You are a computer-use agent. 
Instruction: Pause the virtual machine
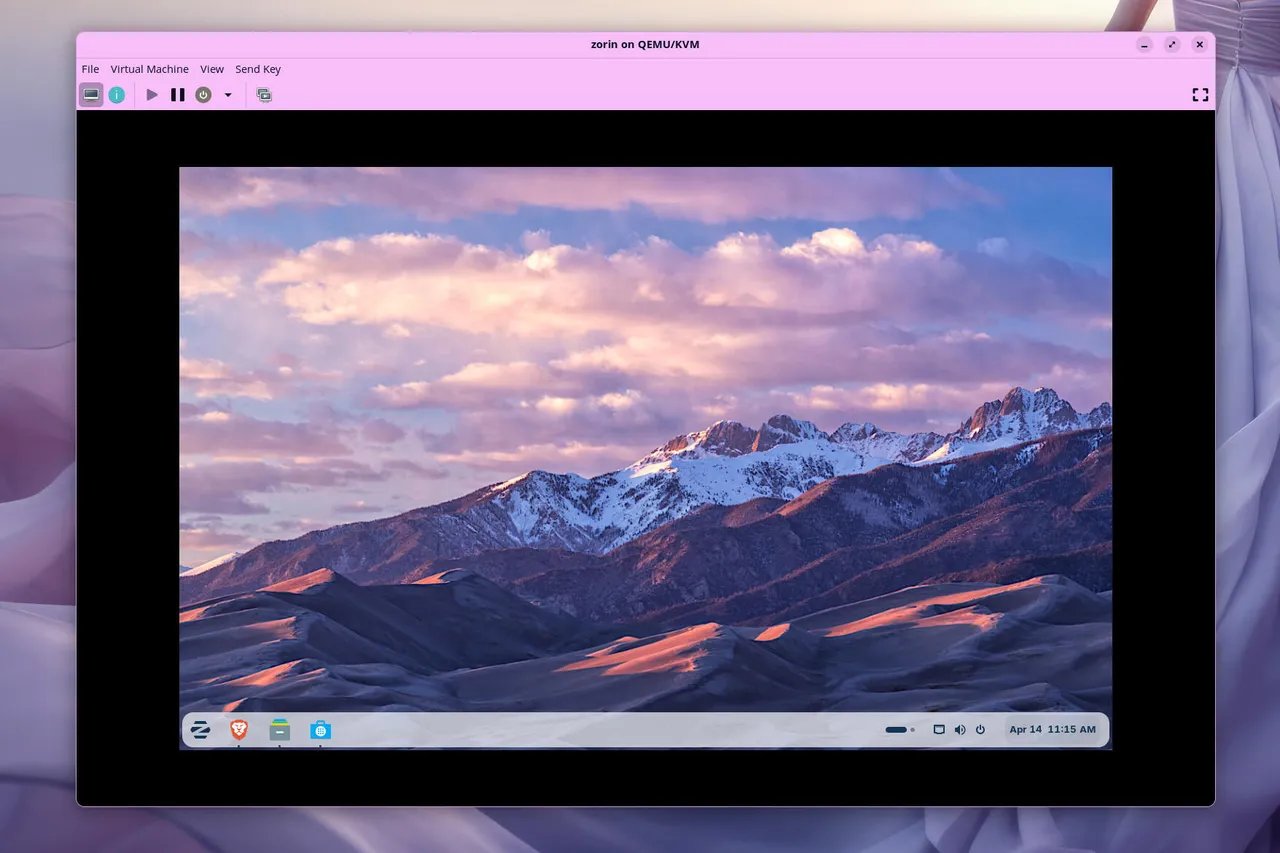pos(177,95)
